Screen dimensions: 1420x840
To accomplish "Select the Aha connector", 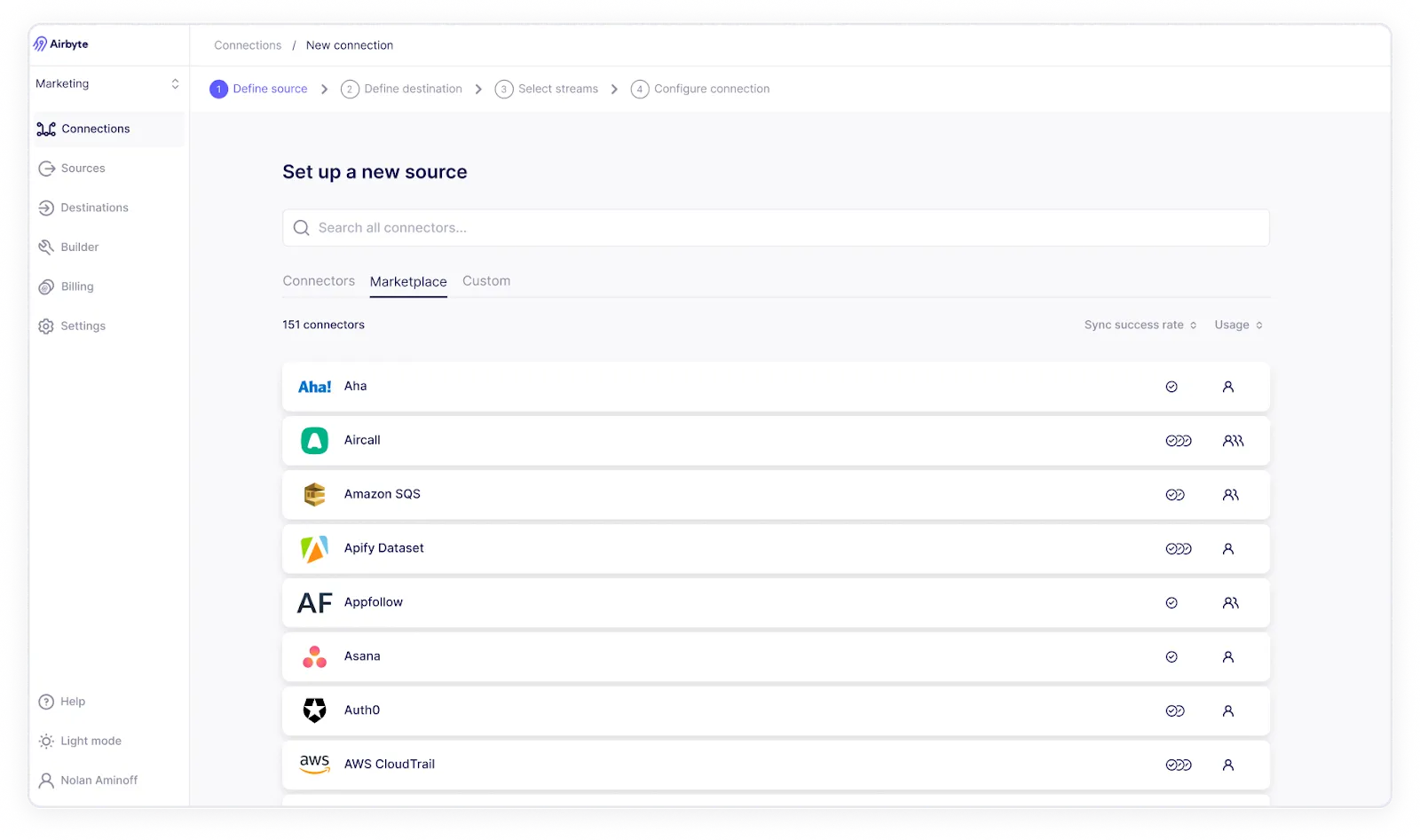I will 776,387.
